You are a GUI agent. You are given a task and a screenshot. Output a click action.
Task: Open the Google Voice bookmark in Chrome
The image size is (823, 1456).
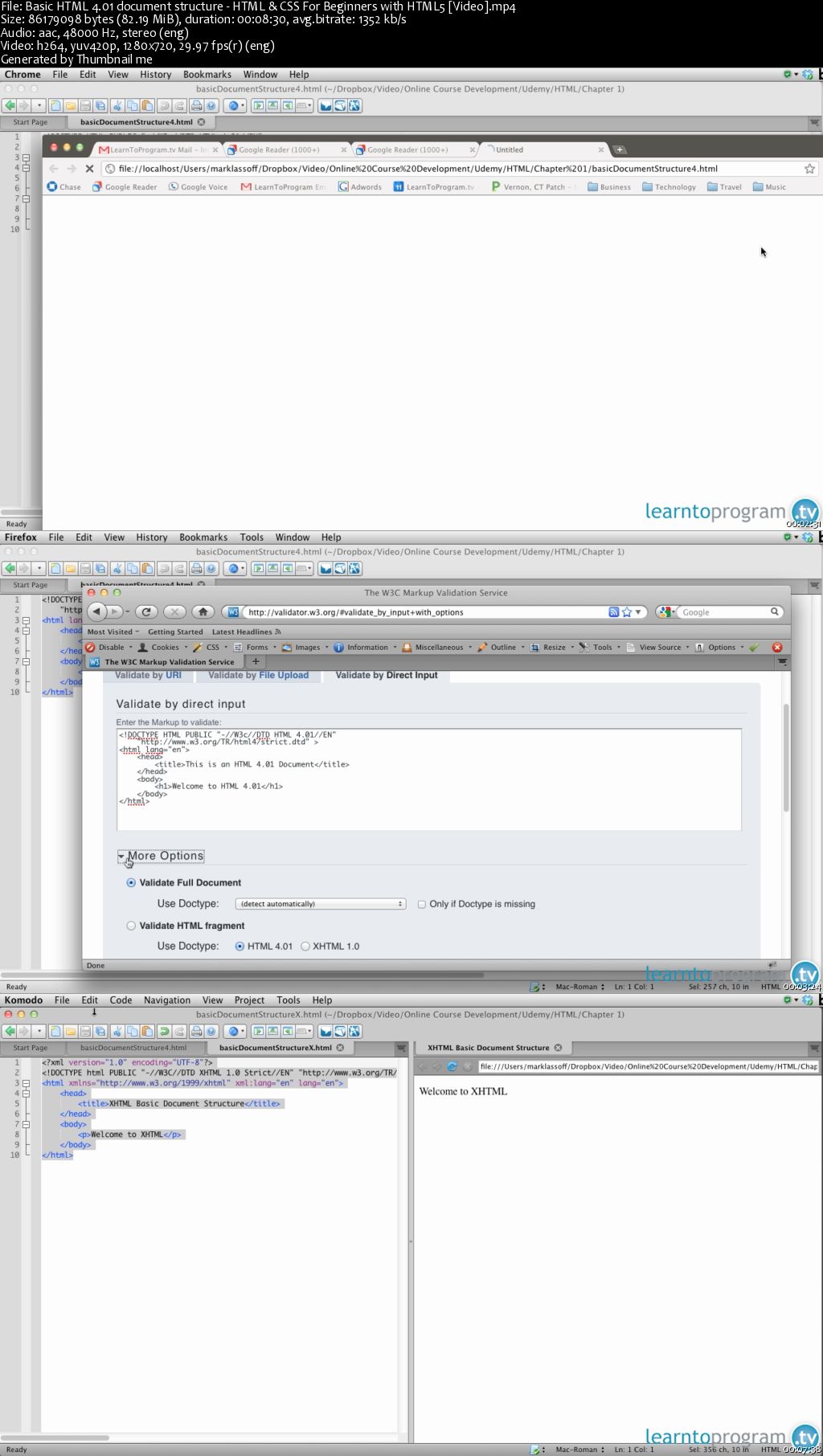198,186
